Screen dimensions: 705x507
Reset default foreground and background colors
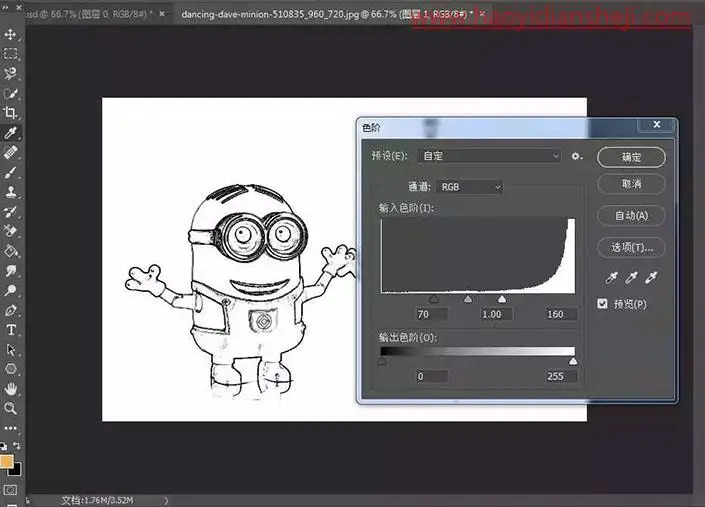pos(3,446)
